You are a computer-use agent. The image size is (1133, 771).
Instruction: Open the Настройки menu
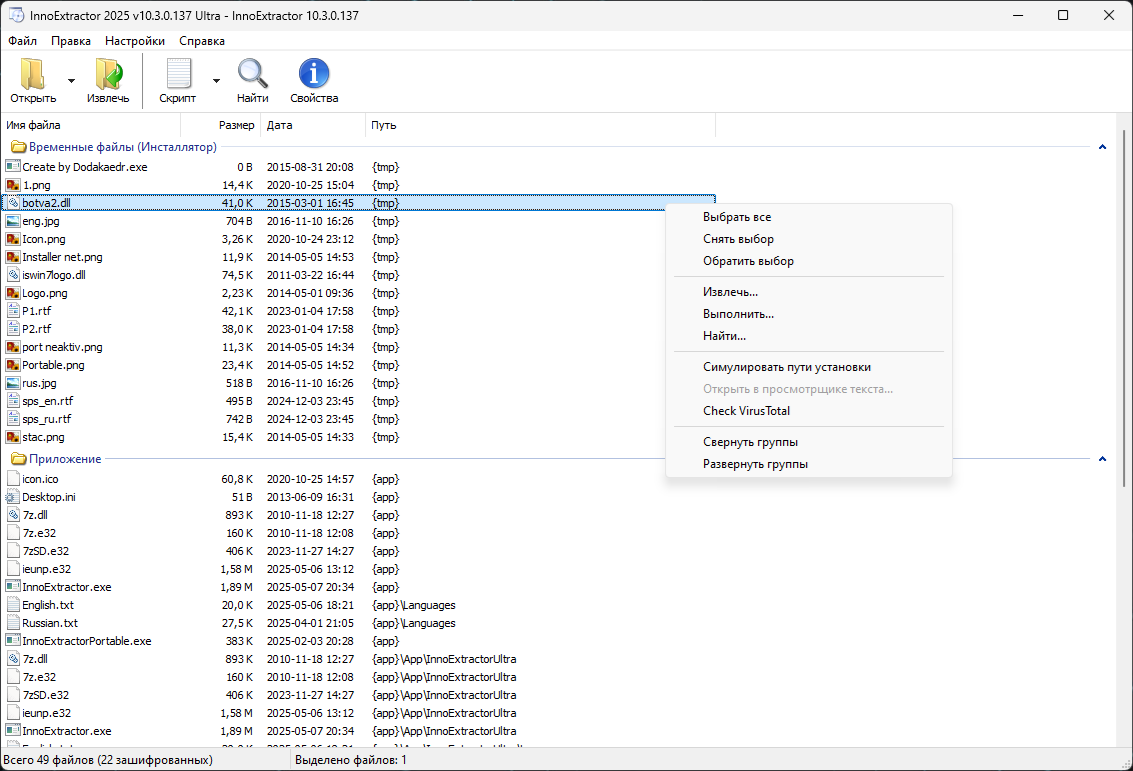tap(134, 41)
